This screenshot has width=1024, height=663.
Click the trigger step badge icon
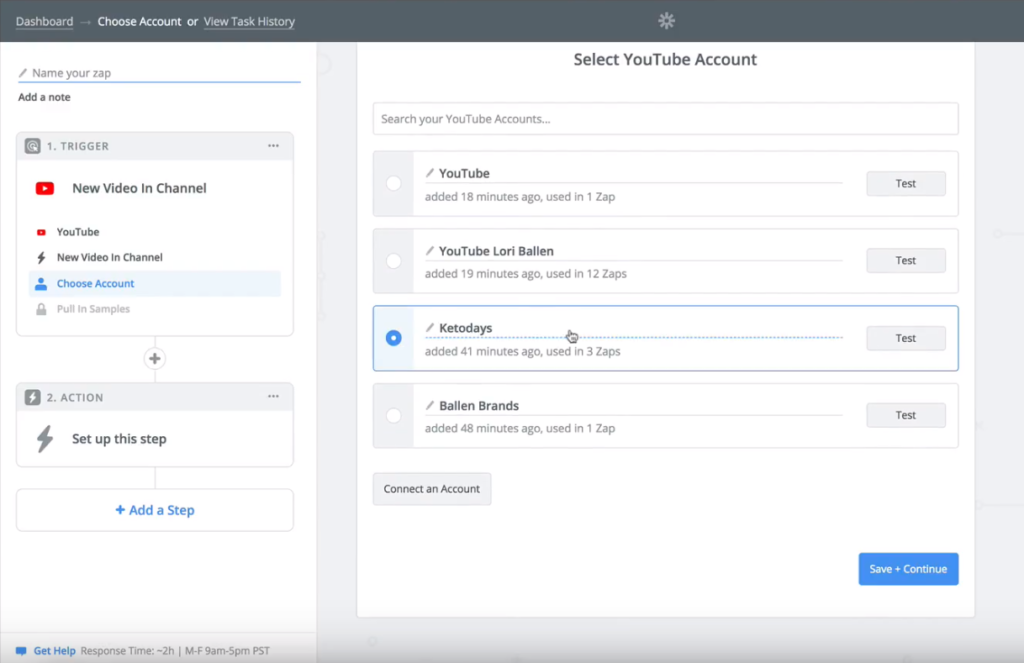pyautogui.click(x=33, y=146)
